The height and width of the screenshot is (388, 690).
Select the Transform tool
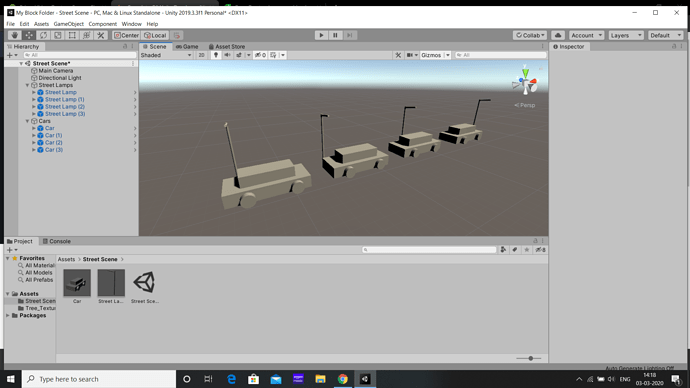[86, 35]
